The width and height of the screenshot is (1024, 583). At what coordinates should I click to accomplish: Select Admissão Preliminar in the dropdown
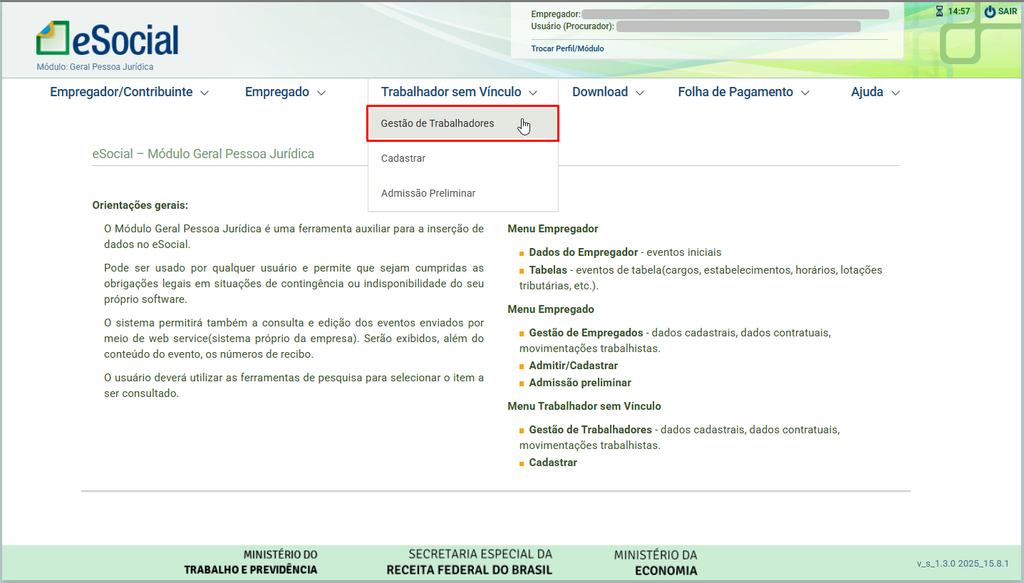point(428,193)
